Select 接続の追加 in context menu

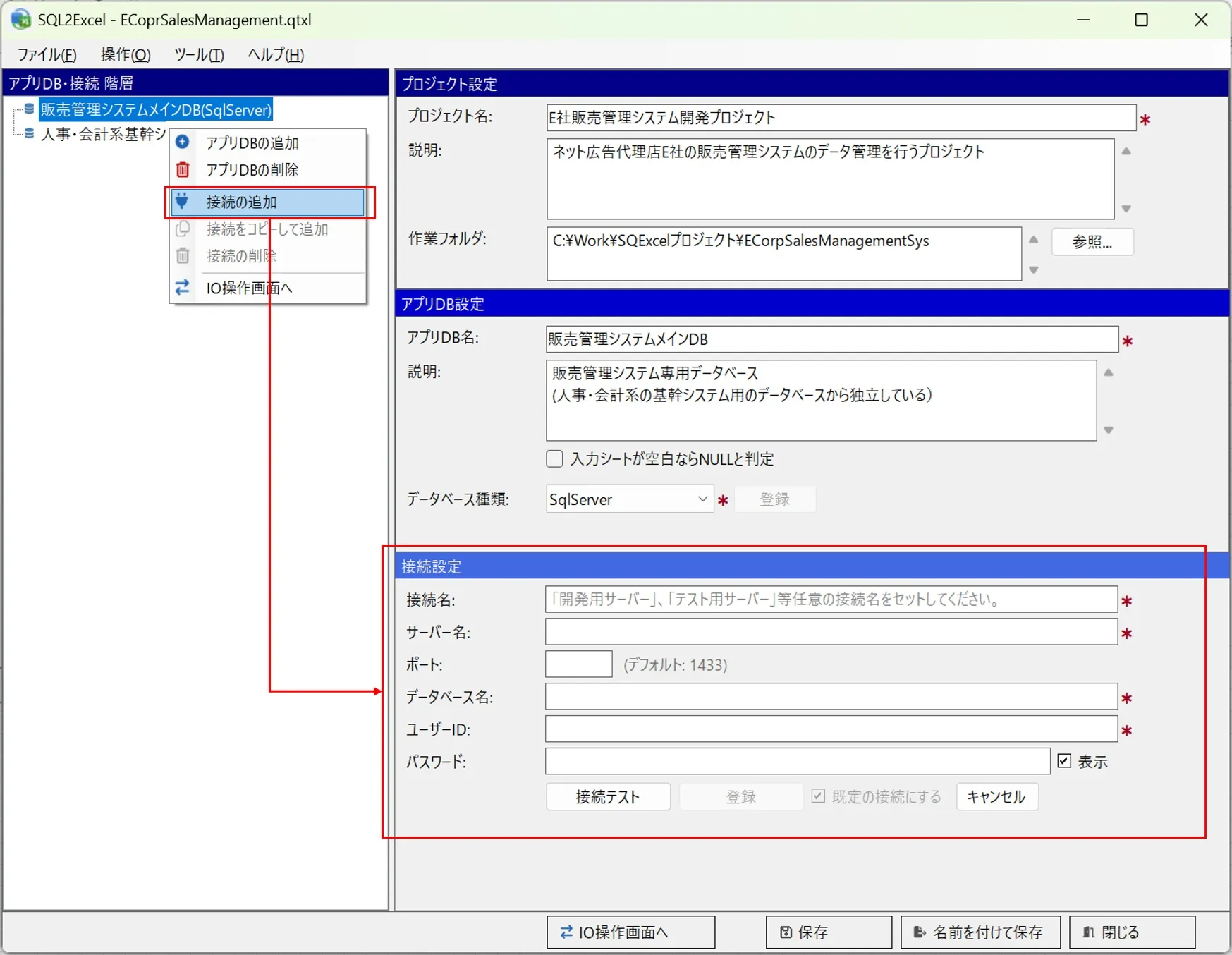pos(268,202)
